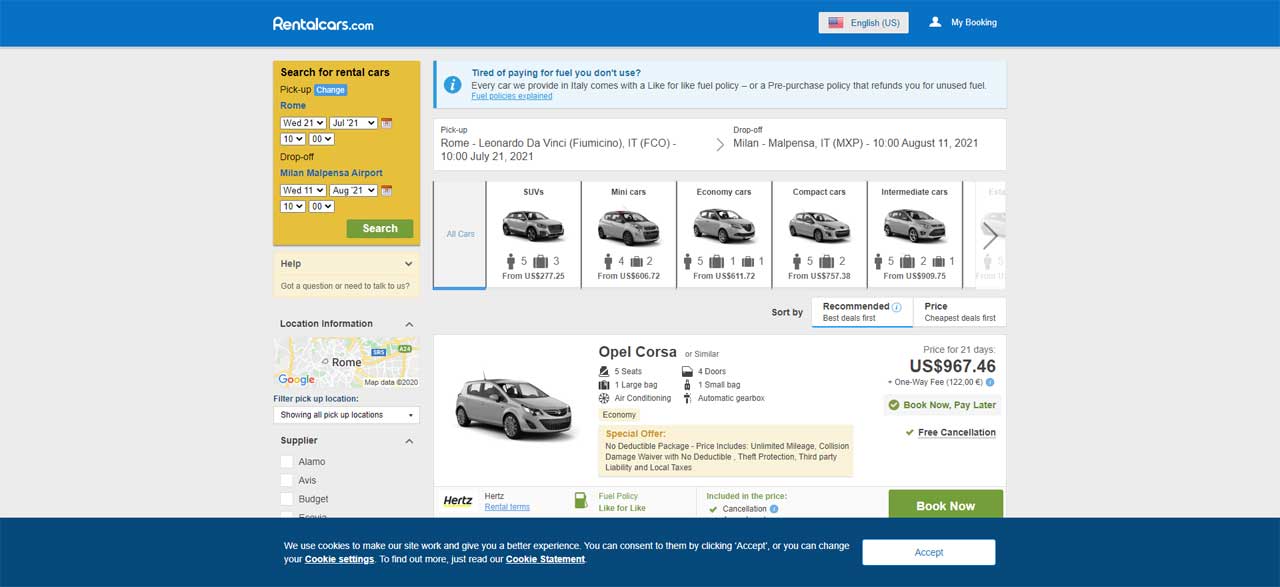
Task: Click Book Now for Opel Corsa
Action: [945, 505]
